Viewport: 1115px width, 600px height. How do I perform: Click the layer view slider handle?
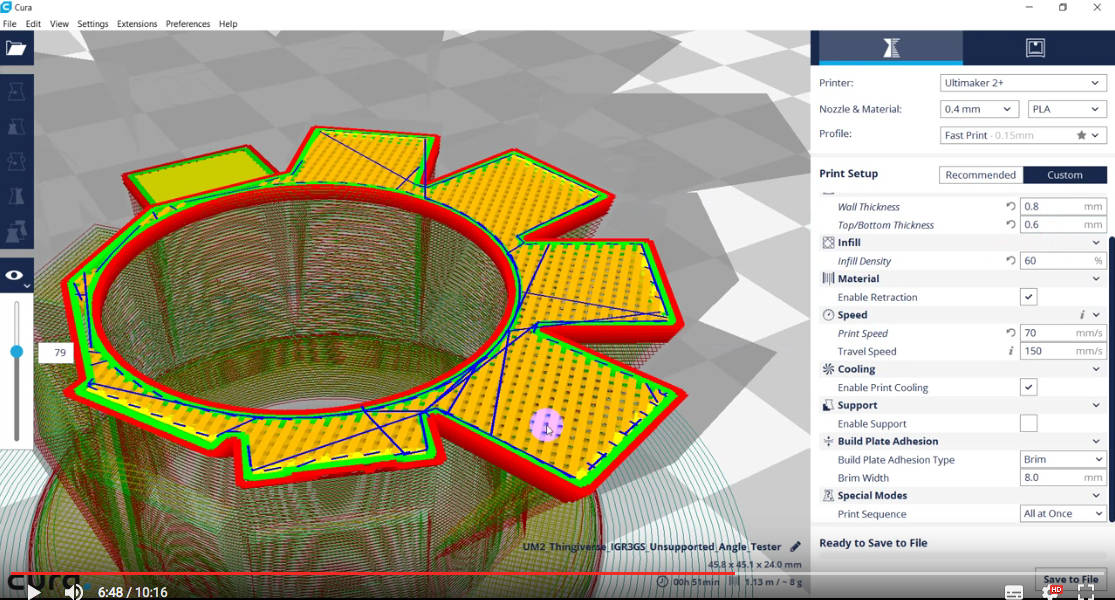click(x=16, y=352)
